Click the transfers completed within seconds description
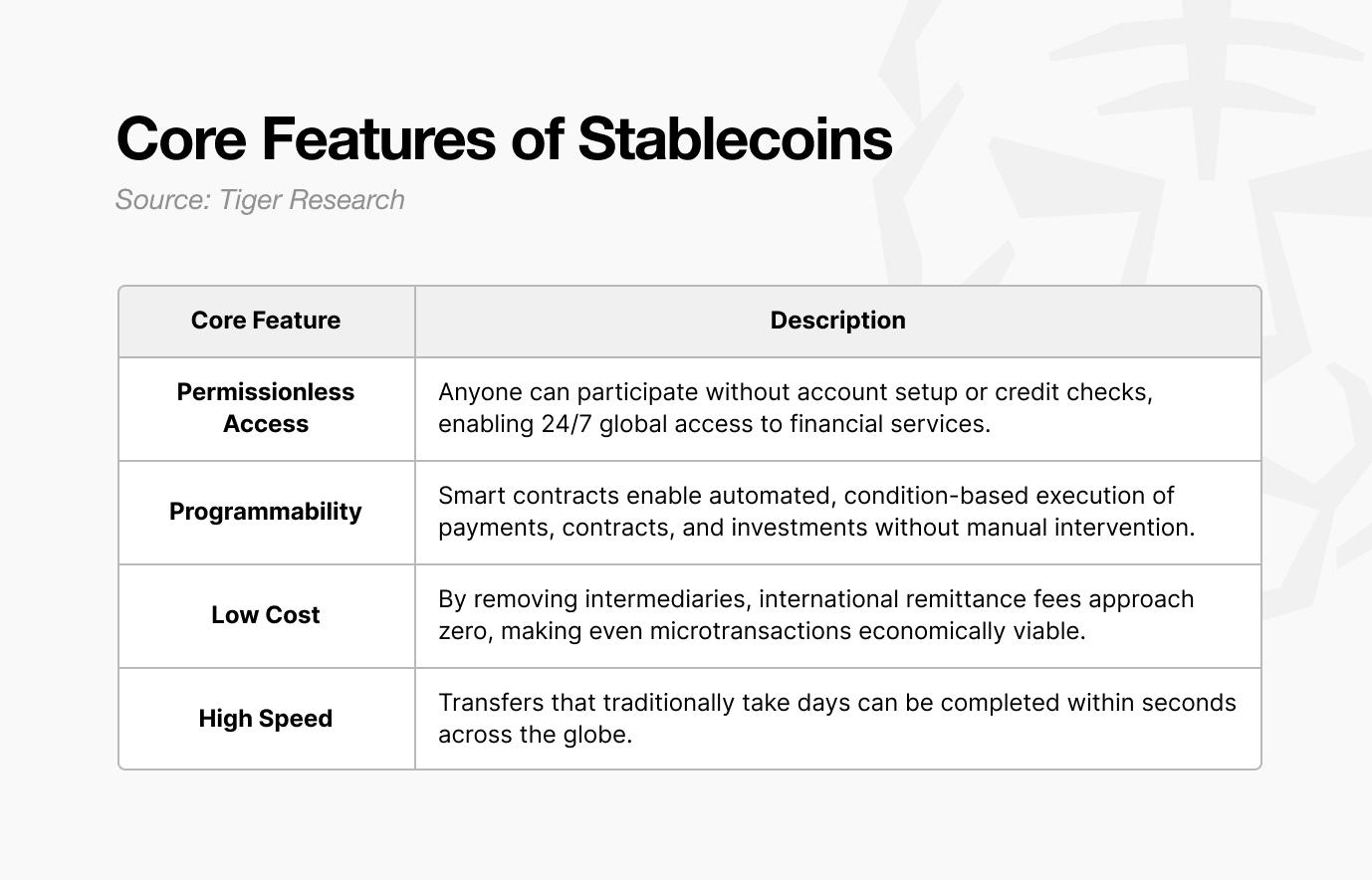 [837, 719]
